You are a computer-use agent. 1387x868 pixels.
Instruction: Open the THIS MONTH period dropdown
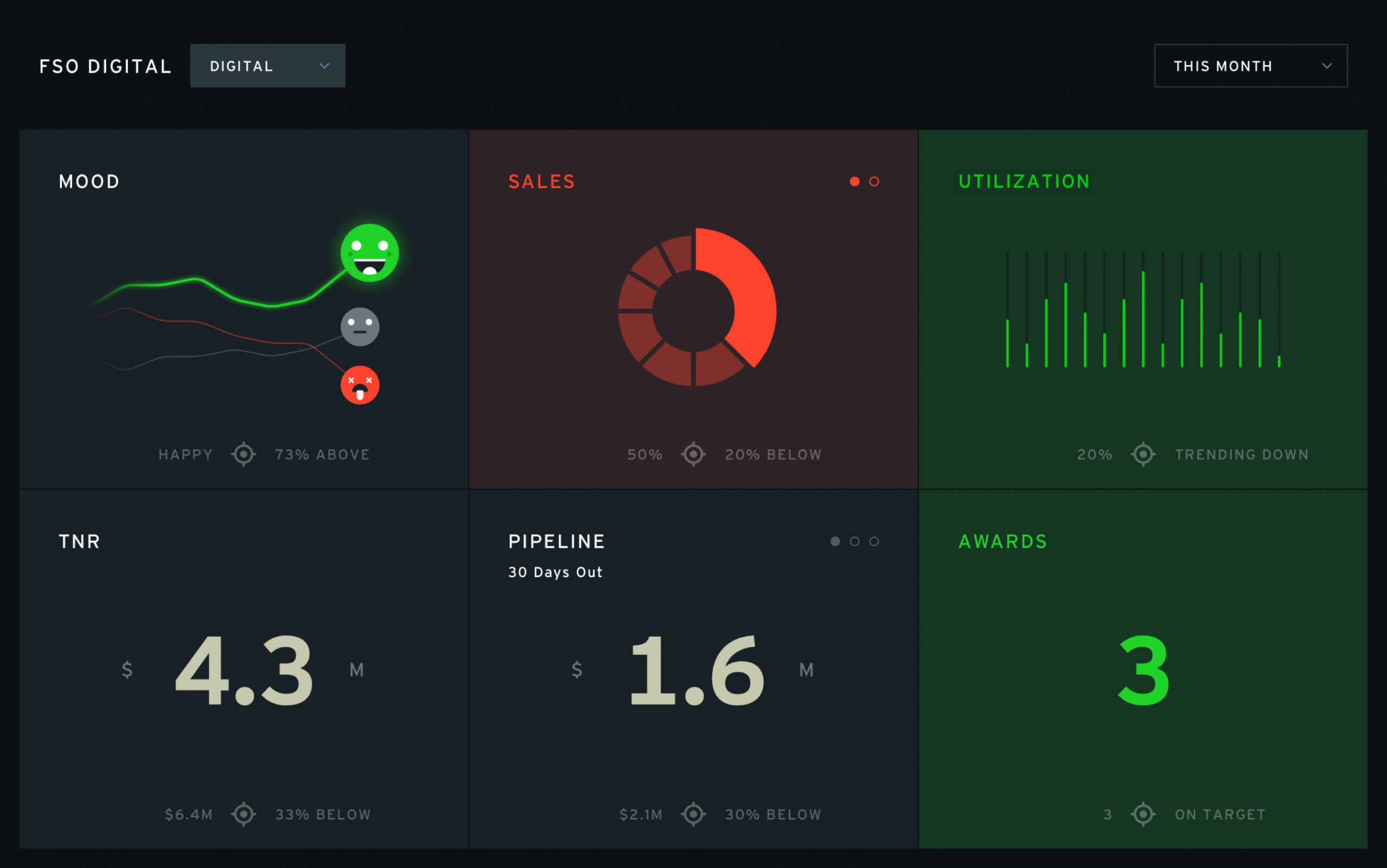click(x=1250, y=66)
